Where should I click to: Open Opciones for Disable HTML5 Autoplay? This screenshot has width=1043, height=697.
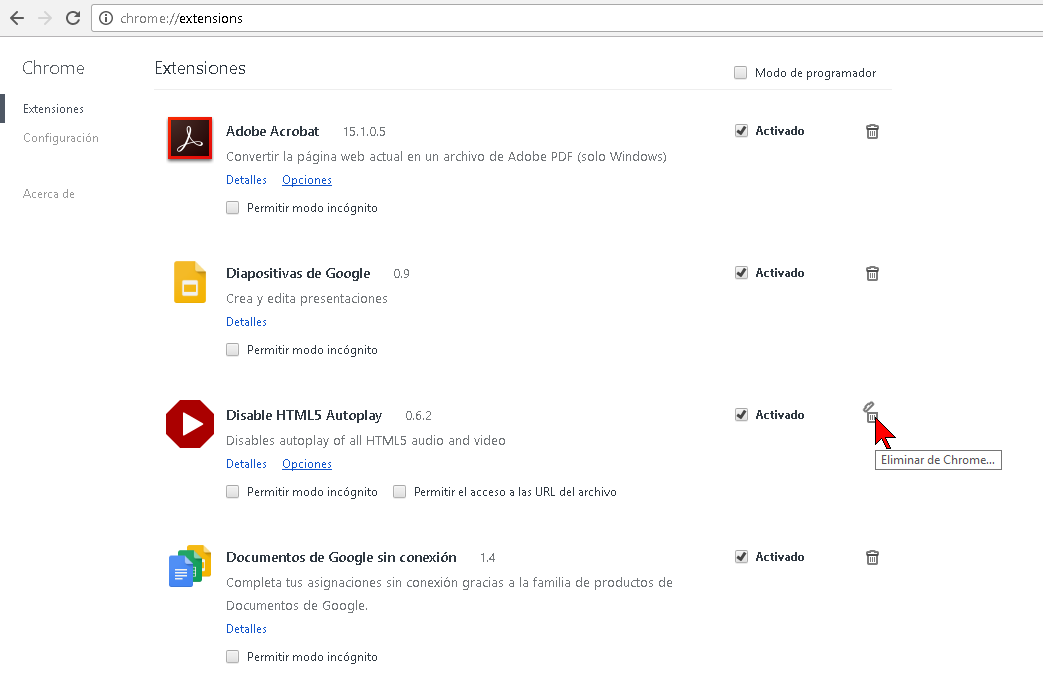(x=307, y=464)
